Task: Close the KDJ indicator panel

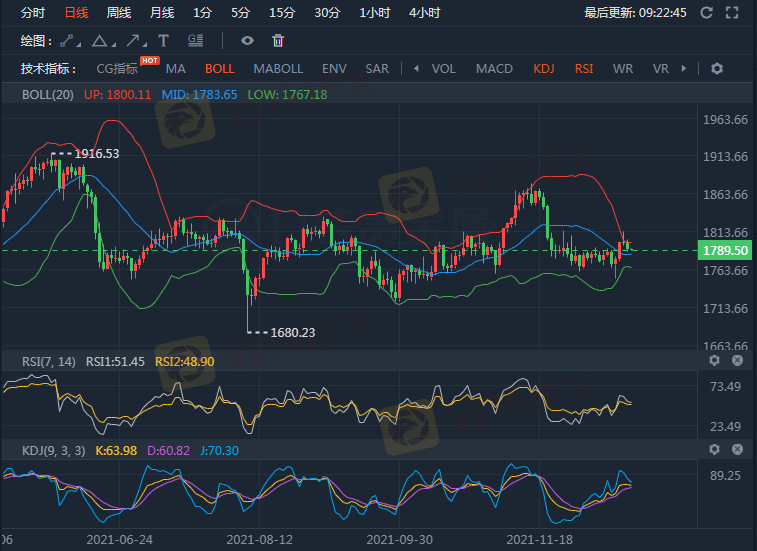Action: coord(737,451)
